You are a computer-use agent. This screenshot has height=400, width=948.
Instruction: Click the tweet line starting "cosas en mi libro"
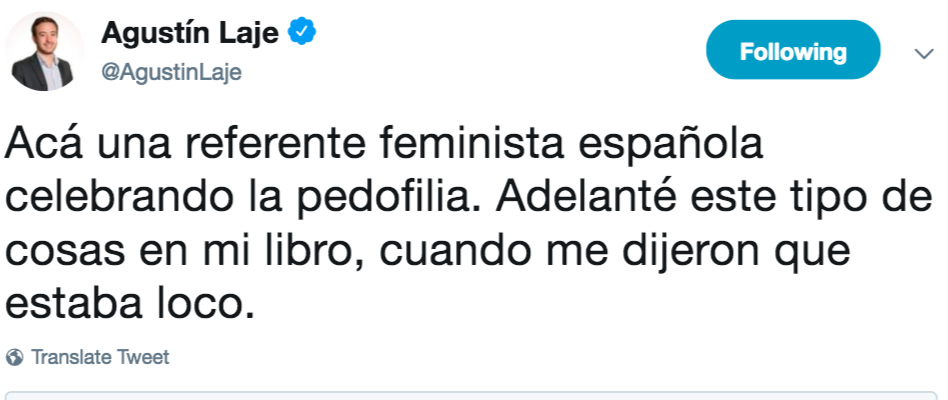427,252
